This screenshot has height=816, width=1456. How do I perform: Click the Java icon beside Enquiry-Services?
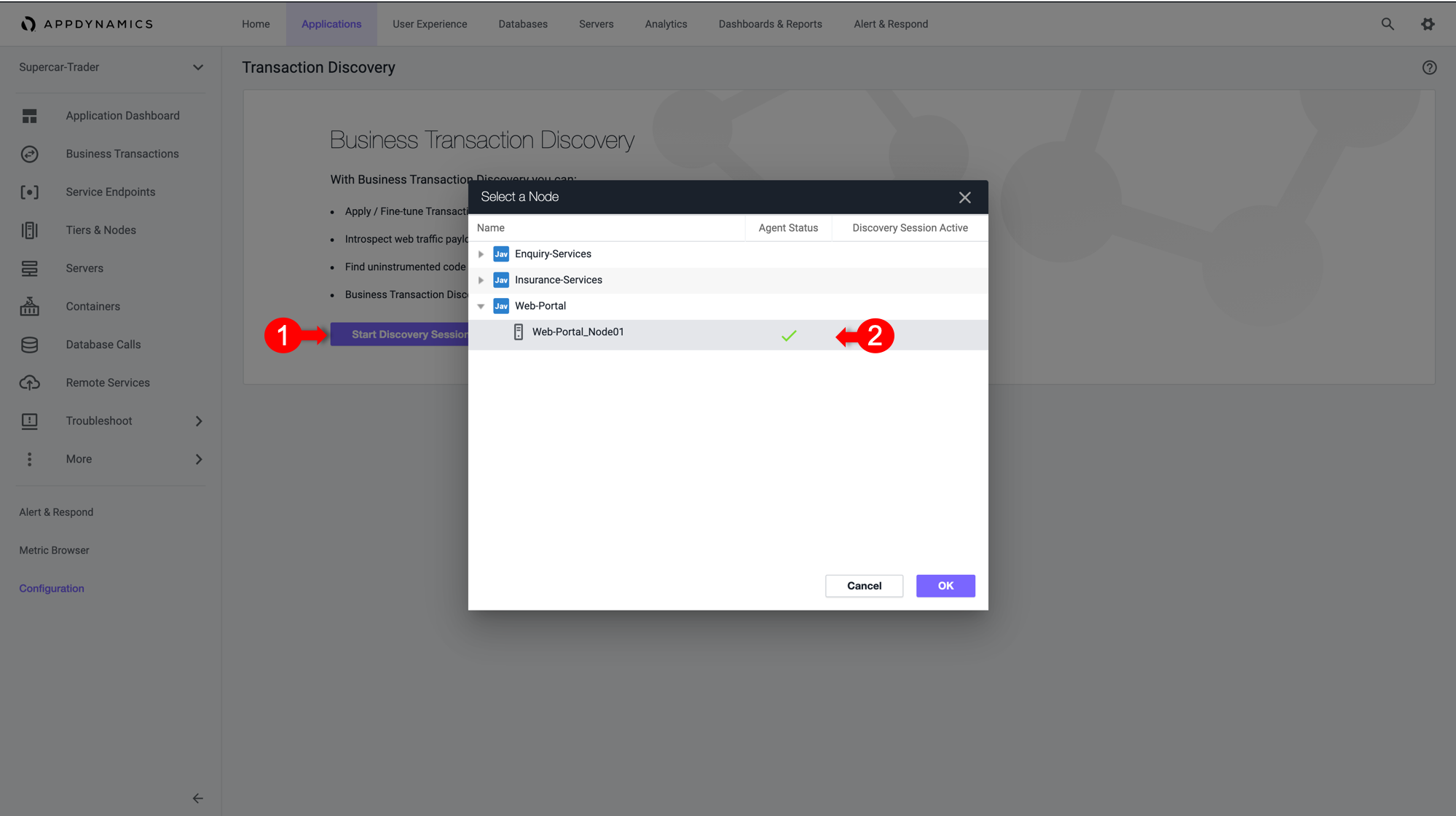point(501,254)
